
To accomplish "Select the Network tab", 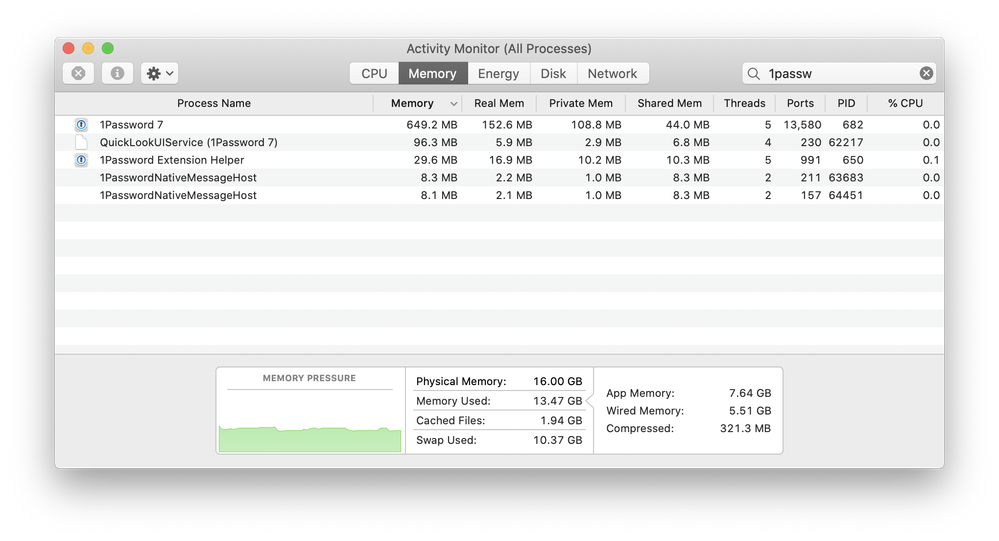I will (612, 73).
